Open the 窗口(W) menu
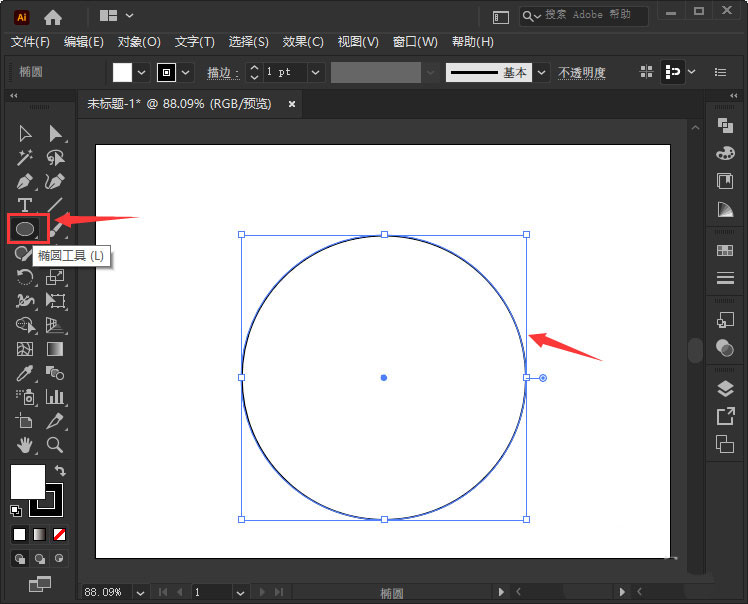Screen dimensions: 748x604 tap(415, 42)
